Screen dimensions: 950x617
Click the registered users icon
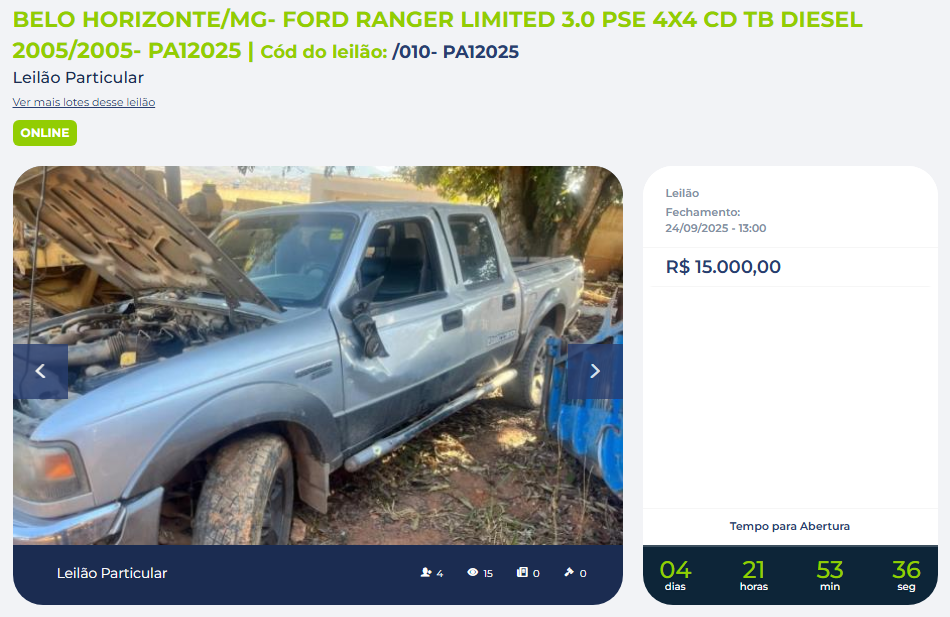click(x=426, y=572)
